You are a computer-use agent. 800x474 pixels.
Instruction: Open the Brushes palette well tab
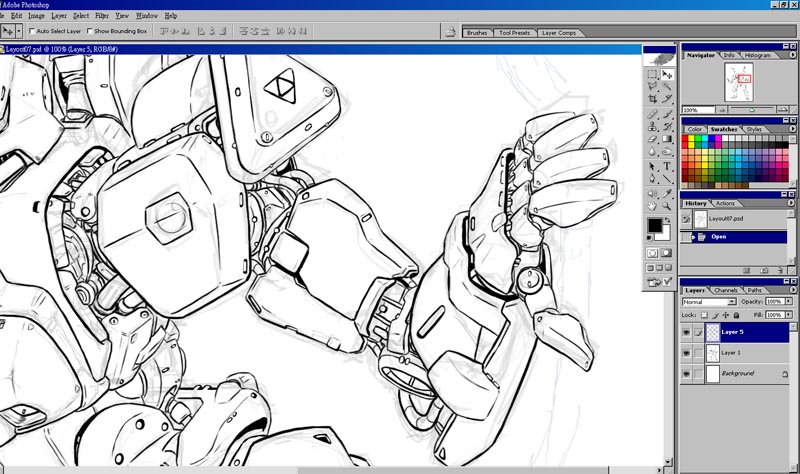477,33
